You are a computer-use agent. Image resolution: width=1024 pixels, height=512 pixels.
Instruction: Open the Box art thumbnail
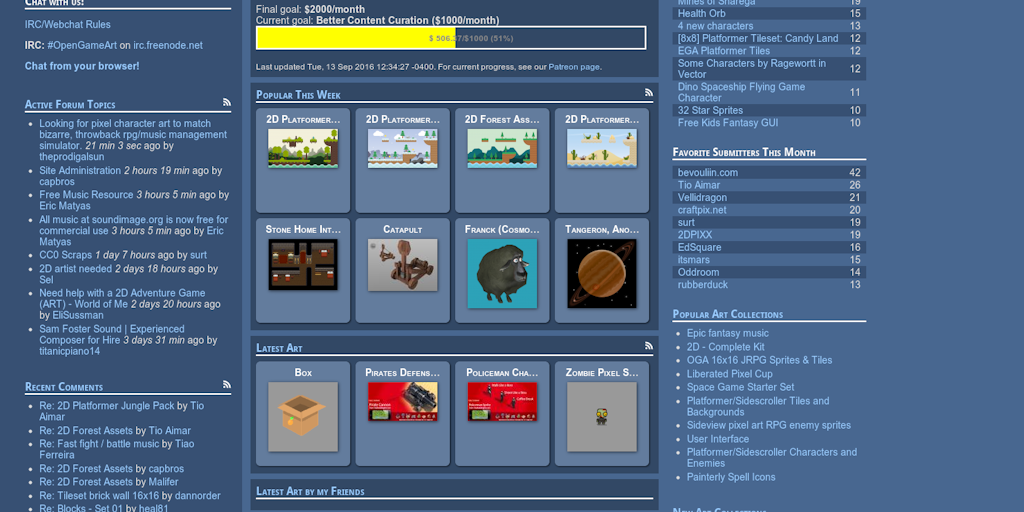[x=303, y=417]
